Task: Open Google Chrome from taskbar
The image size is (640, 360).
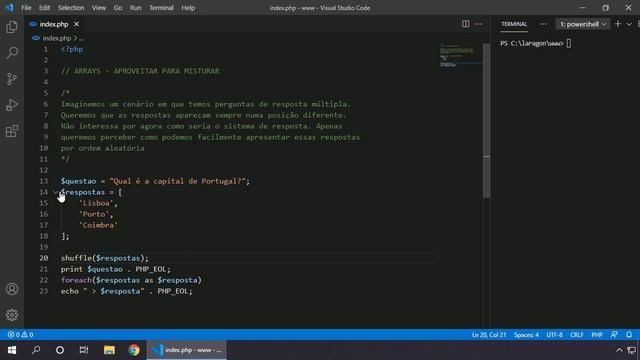Action: coord(134,350)
